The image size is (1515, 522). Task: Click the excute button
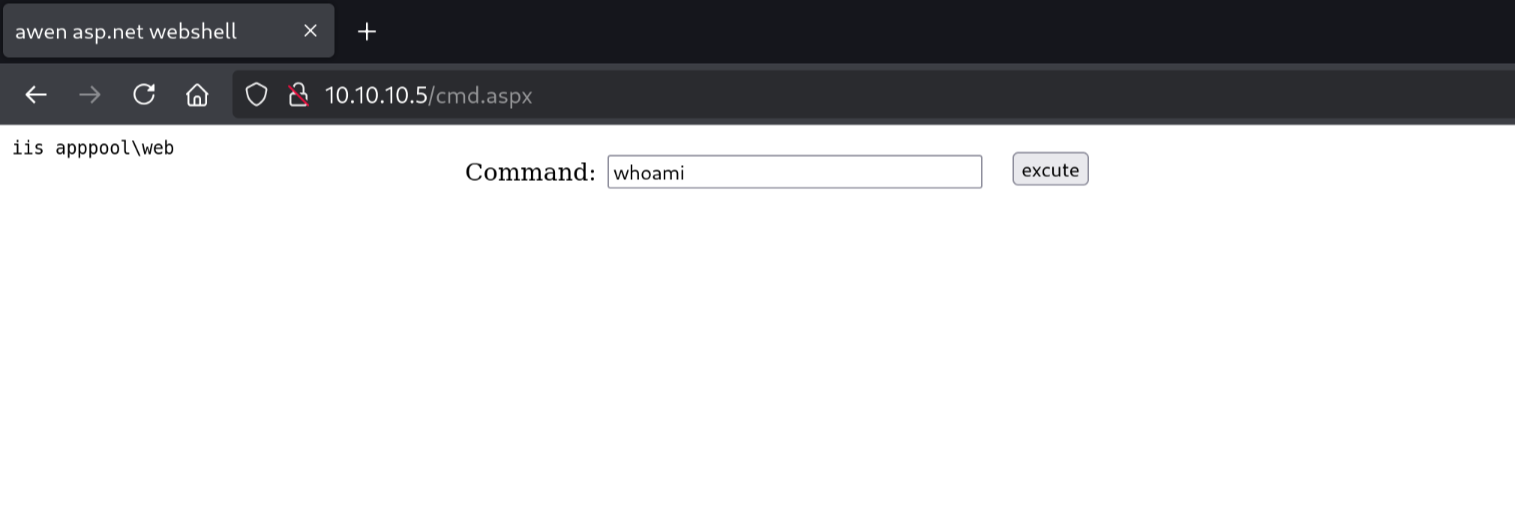1050,170
